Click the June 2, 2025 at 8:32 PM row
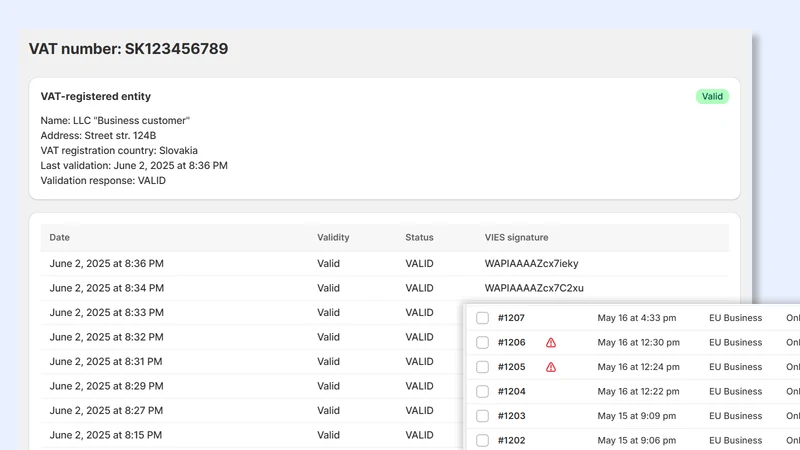This screenshot has height=450, width=800. [253, 337]
